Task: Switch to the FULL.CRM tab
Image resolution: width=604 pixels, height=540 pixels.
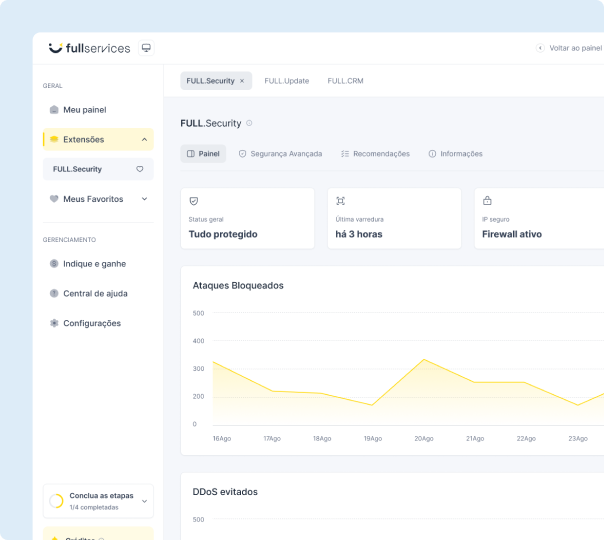Action: [345, 81]
